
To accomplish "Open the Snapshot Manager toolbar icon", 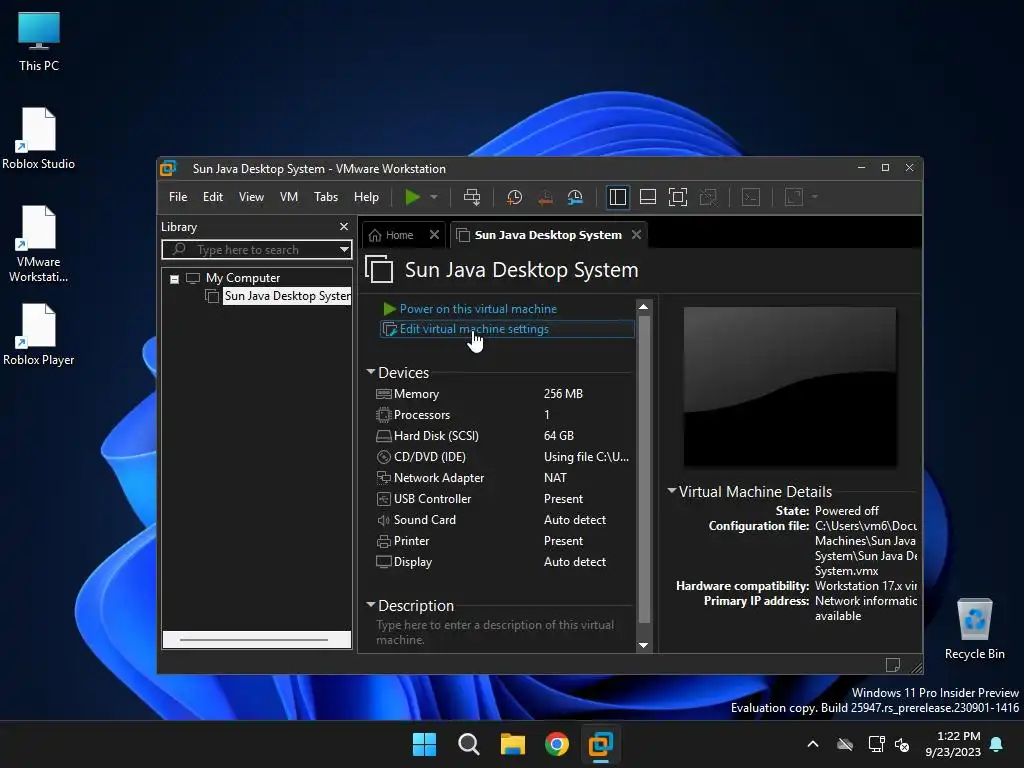I will 575,197.
